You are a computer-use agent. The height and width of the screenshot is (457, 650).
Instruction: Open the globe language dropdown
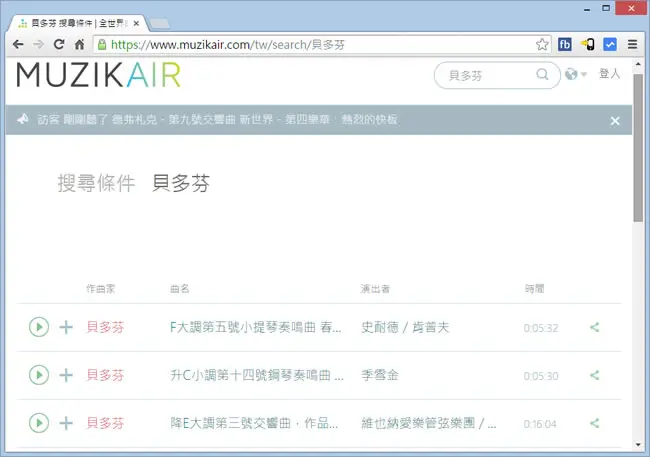click(576, 74)
